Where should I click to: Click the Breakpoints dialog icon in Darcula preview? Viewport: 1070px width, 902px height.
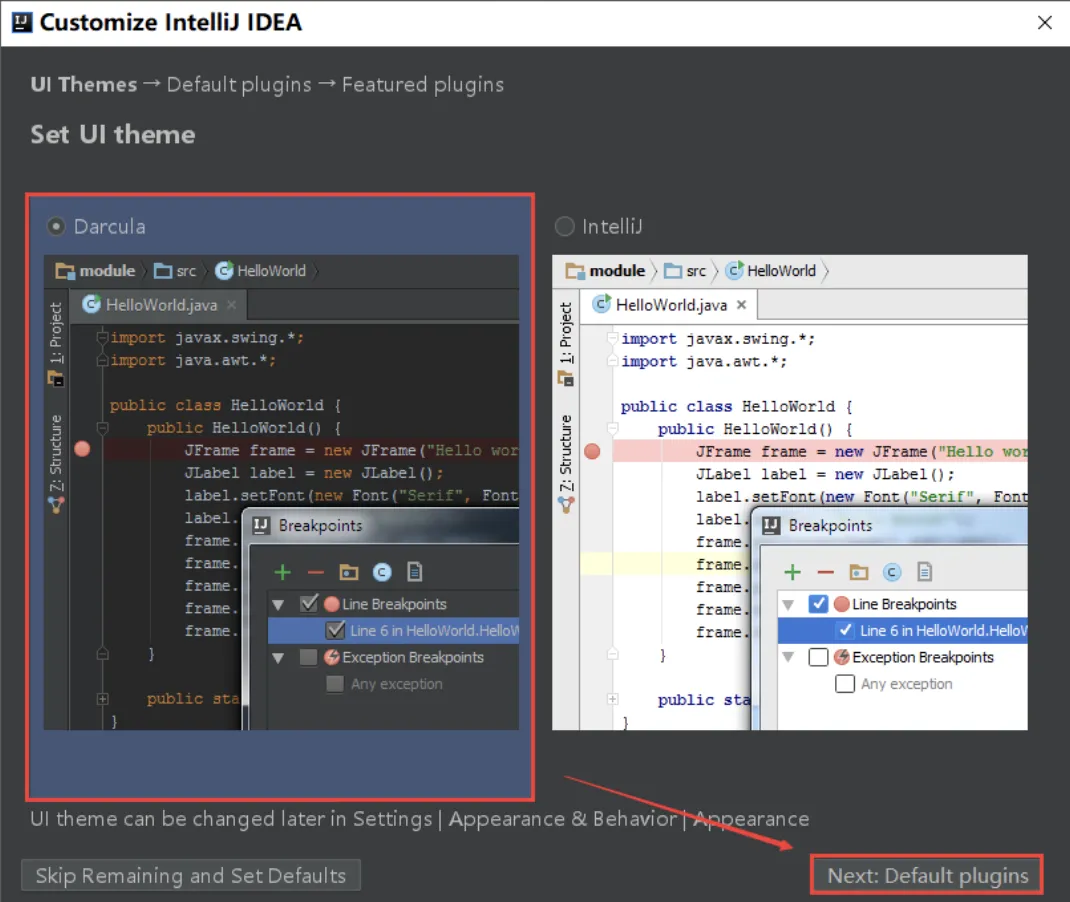(x=261, y=525)
